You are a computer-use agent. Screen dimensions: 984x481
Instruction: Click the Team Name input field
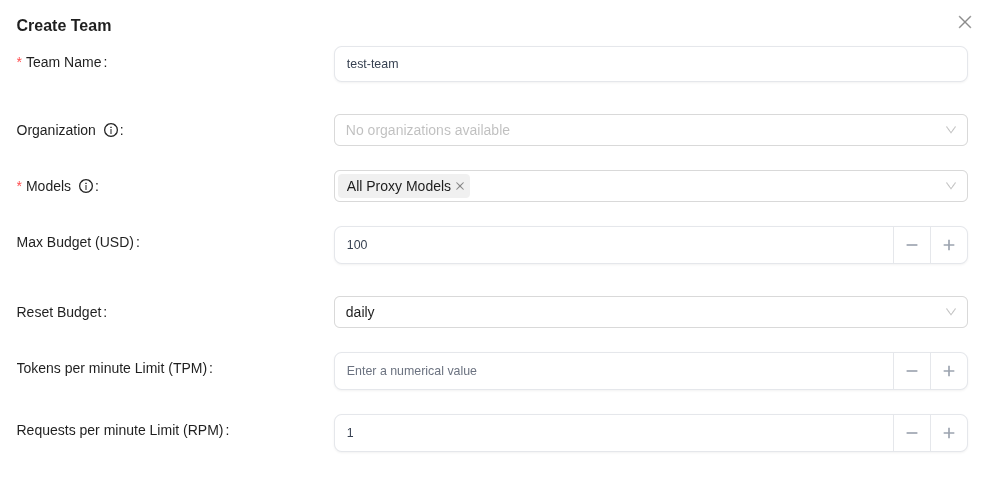point(651,64)
